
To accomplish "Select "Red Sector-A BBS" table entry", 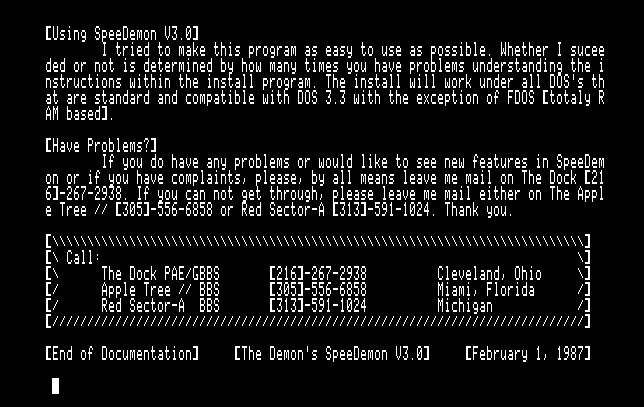I will 160,306.
